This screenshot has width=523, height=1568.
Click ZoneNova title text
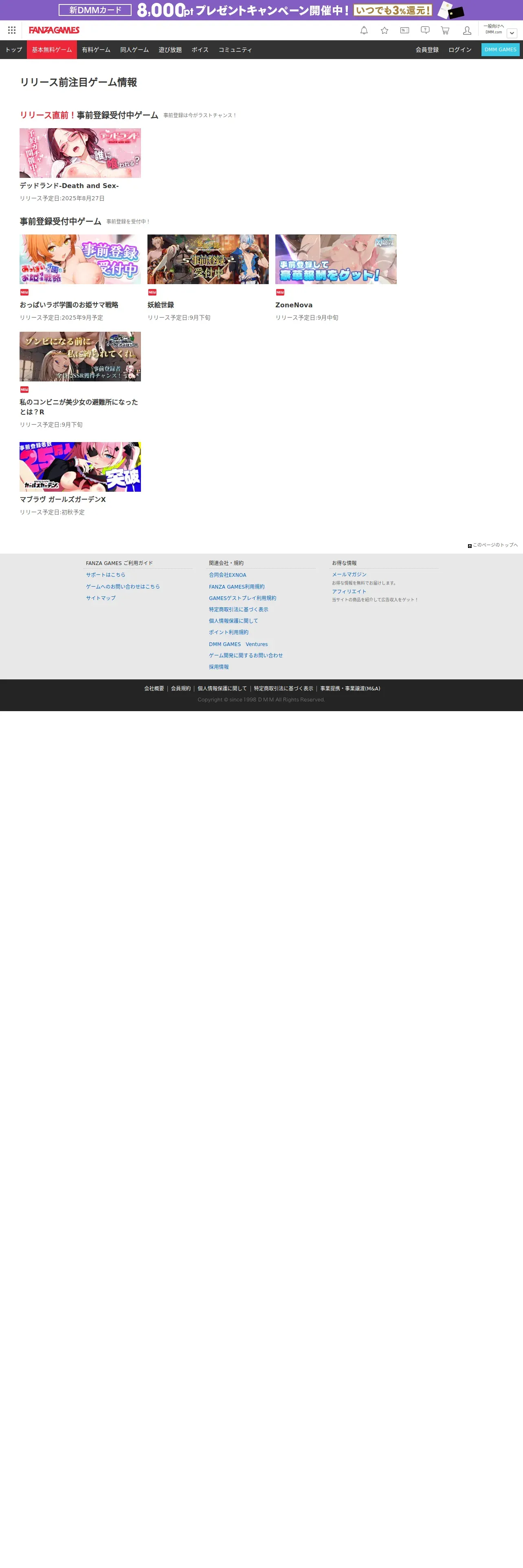(294, 305)
